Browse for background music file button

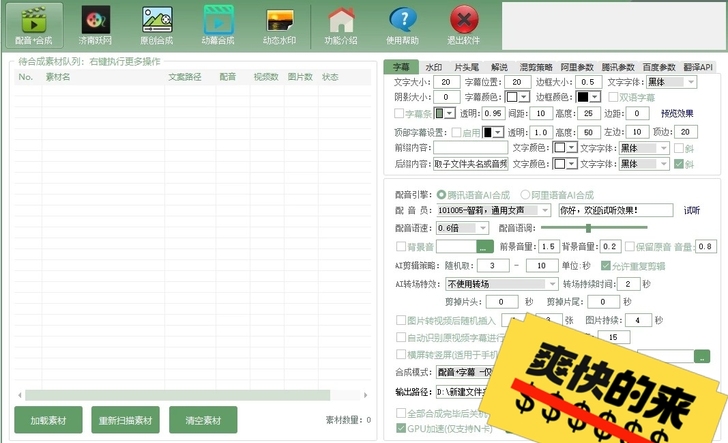coord(485,247)
